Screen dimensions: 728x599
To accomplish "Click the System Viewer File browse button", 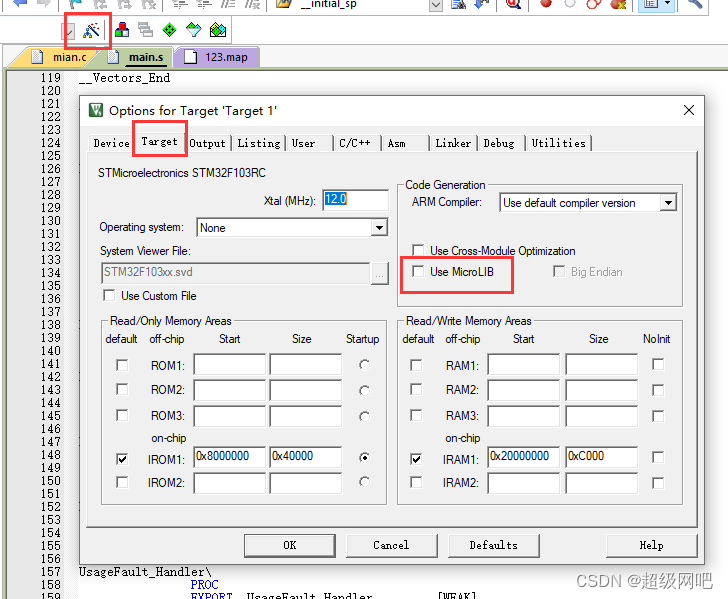I will coord(379,274).
